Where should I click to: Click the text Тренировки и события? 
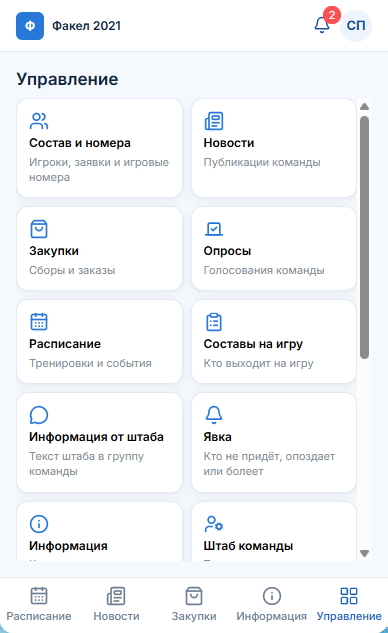[90, 363]
